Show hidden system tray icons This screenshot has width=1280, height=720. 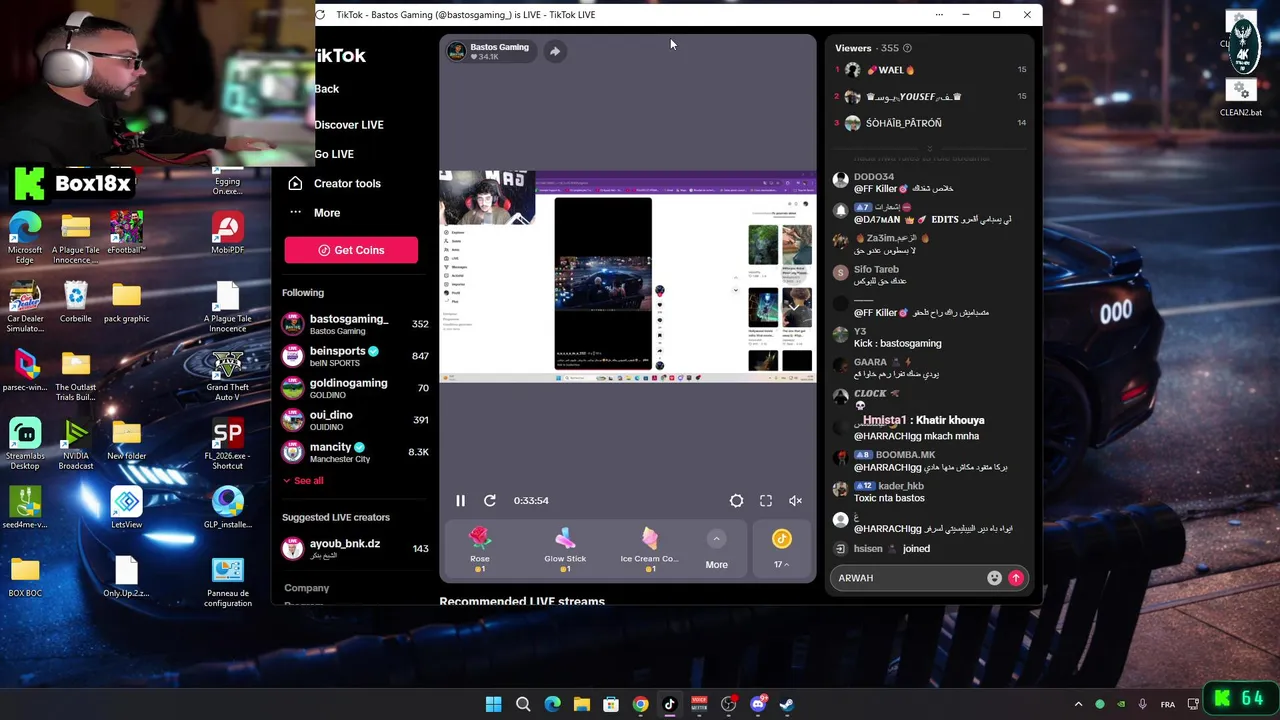(x=1078, y=704)
